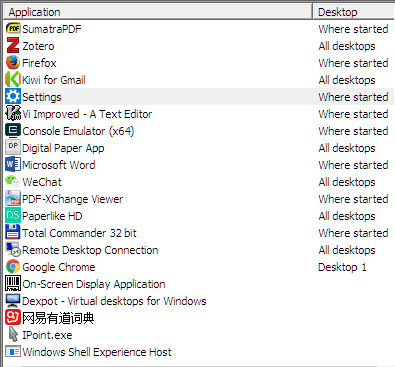Click Where started for Total Commander
The height and width of the screenshot is (367, 395).
click(353, 233)
